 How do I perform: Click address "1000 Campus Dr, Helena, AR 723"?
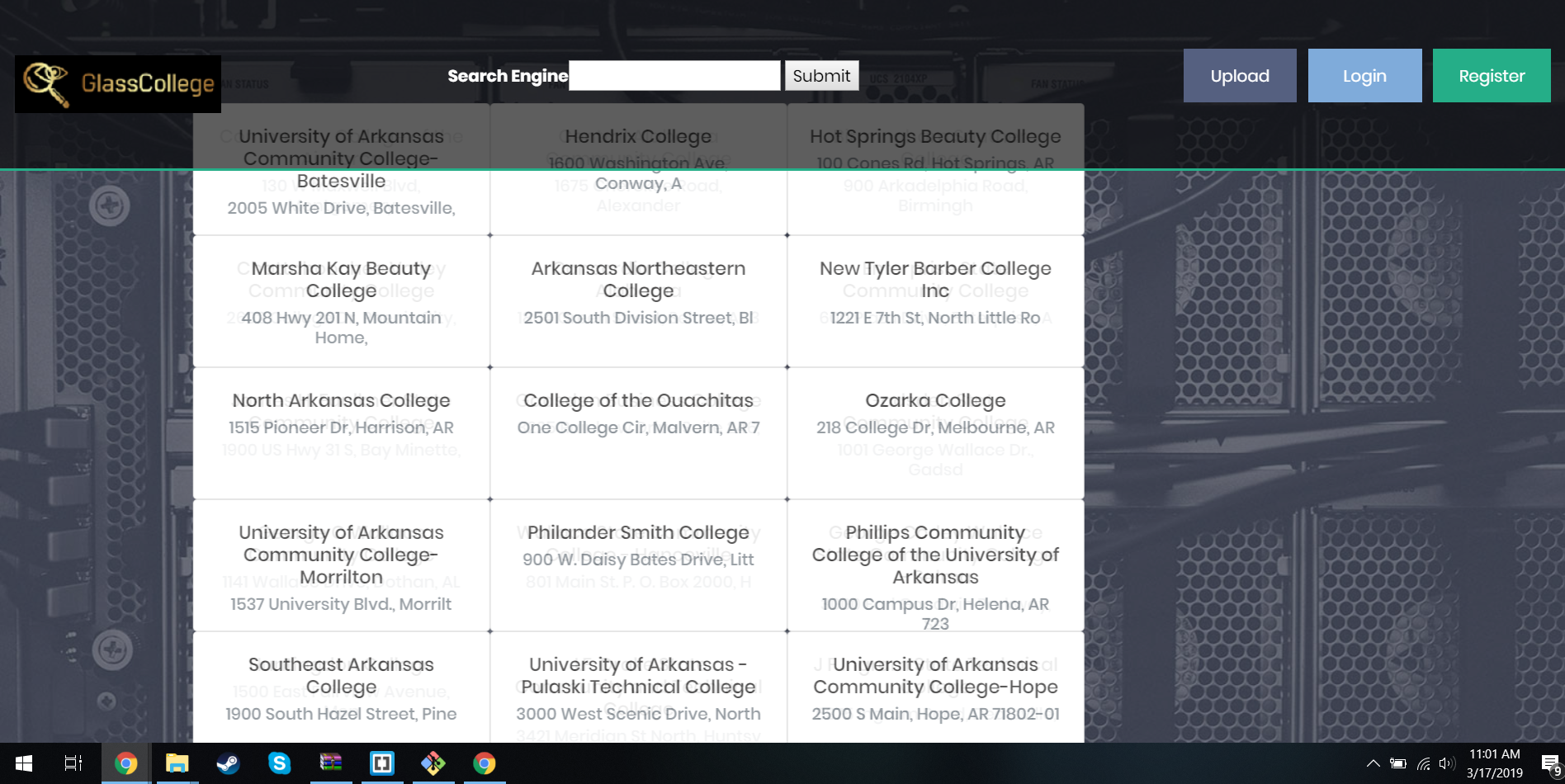[935, 614]
